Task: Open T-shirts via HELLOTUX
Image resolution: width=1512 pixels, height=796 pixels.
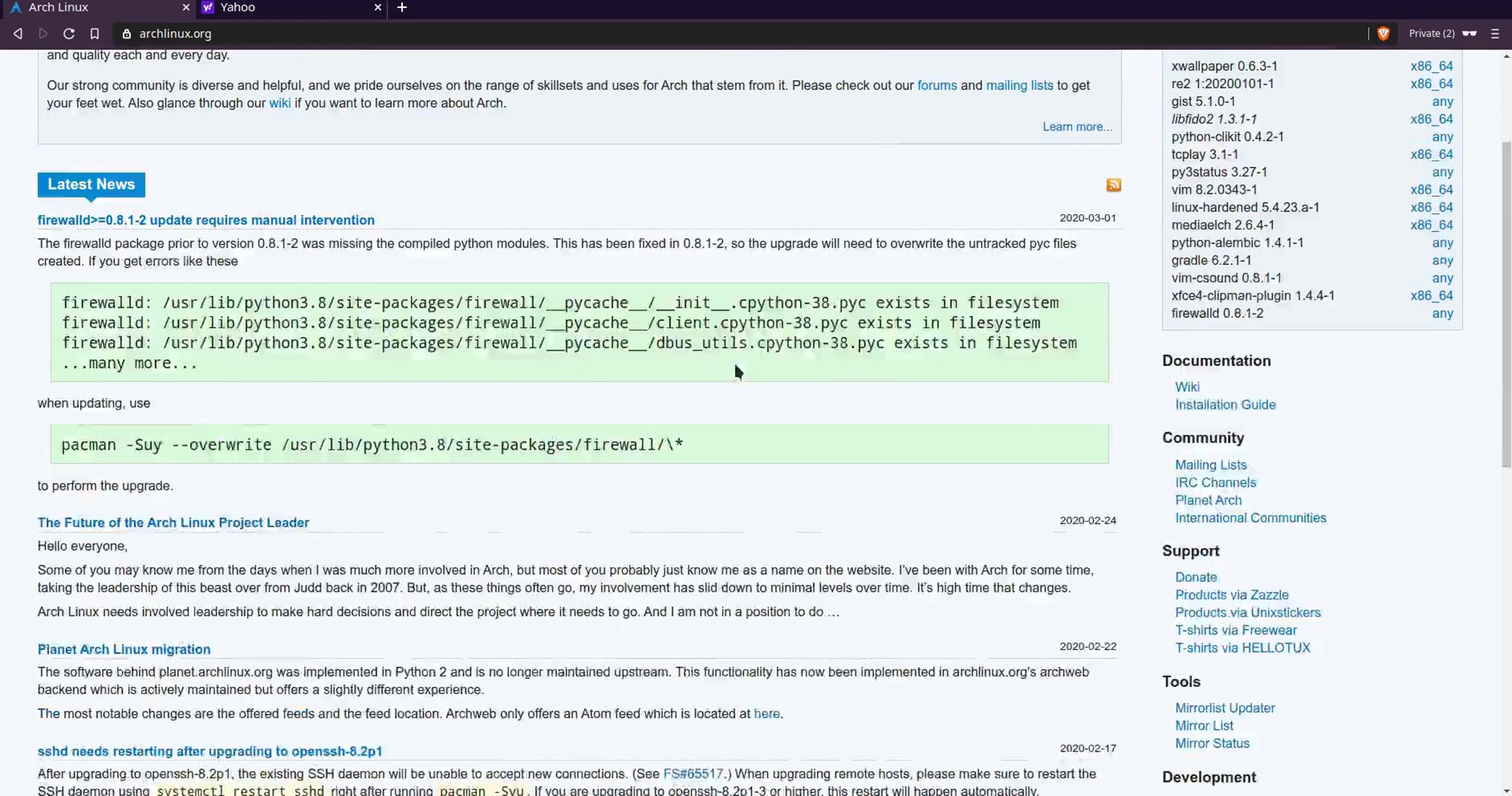Action: coord(1242,647)
